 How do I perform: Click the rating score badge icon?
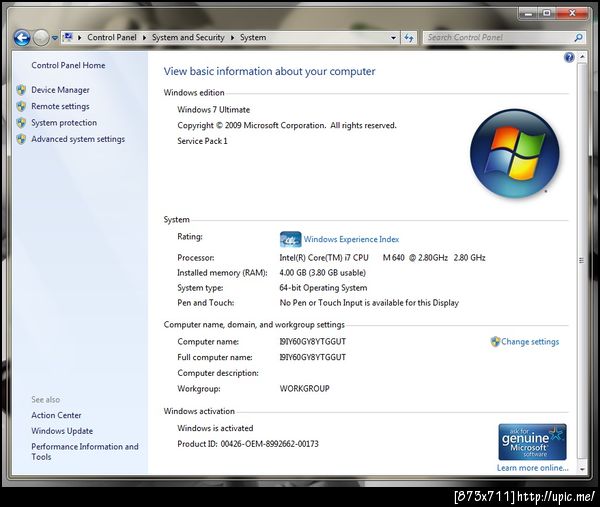290,240
